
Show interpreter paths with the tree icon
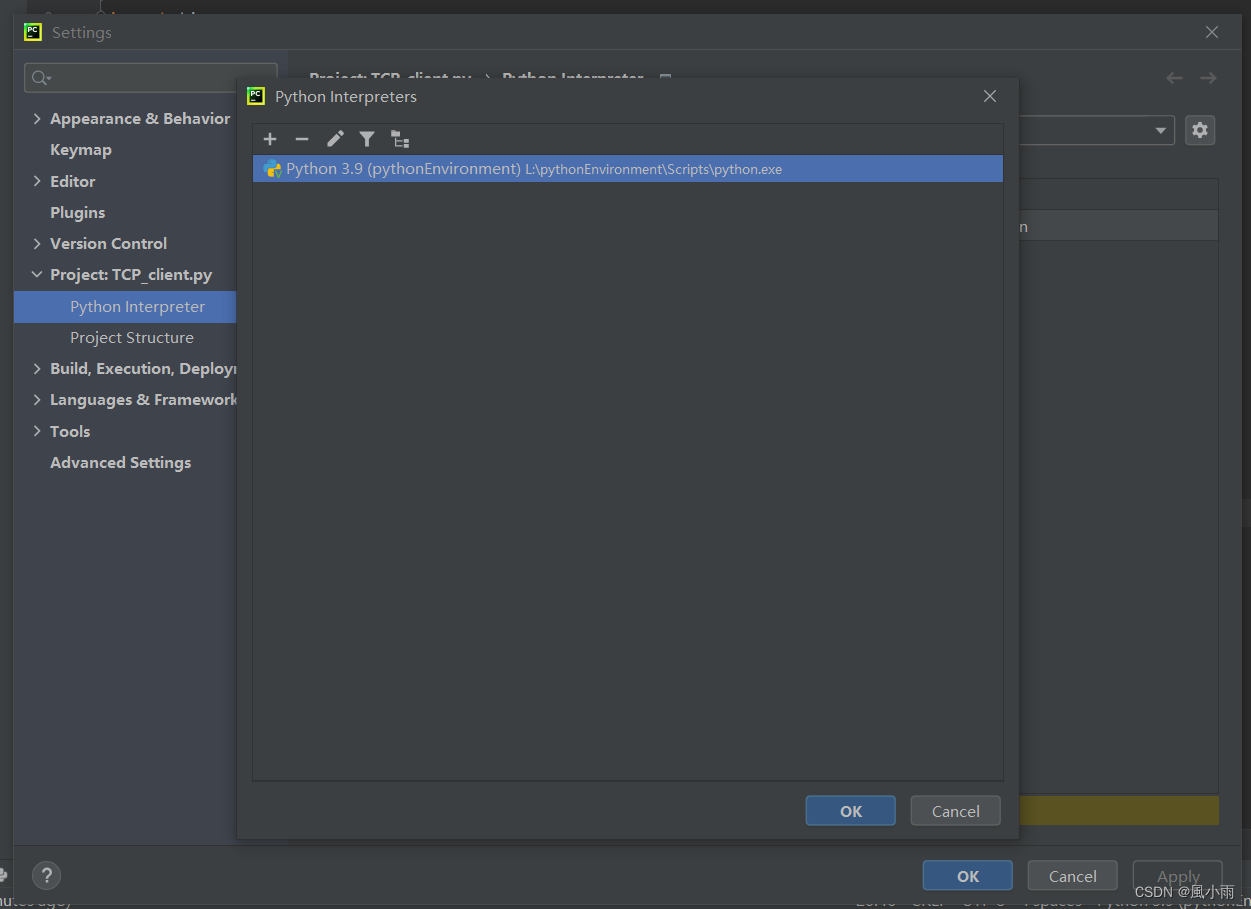point(400,139)
